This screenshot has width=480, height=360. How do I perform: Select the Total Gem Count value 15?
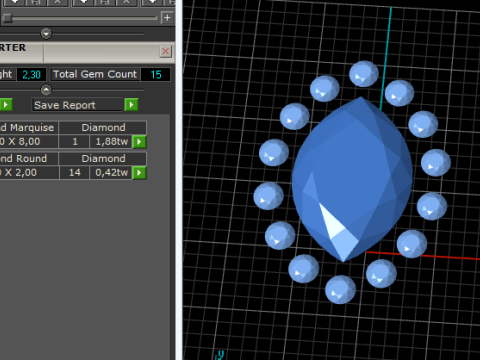coord(156,74)
